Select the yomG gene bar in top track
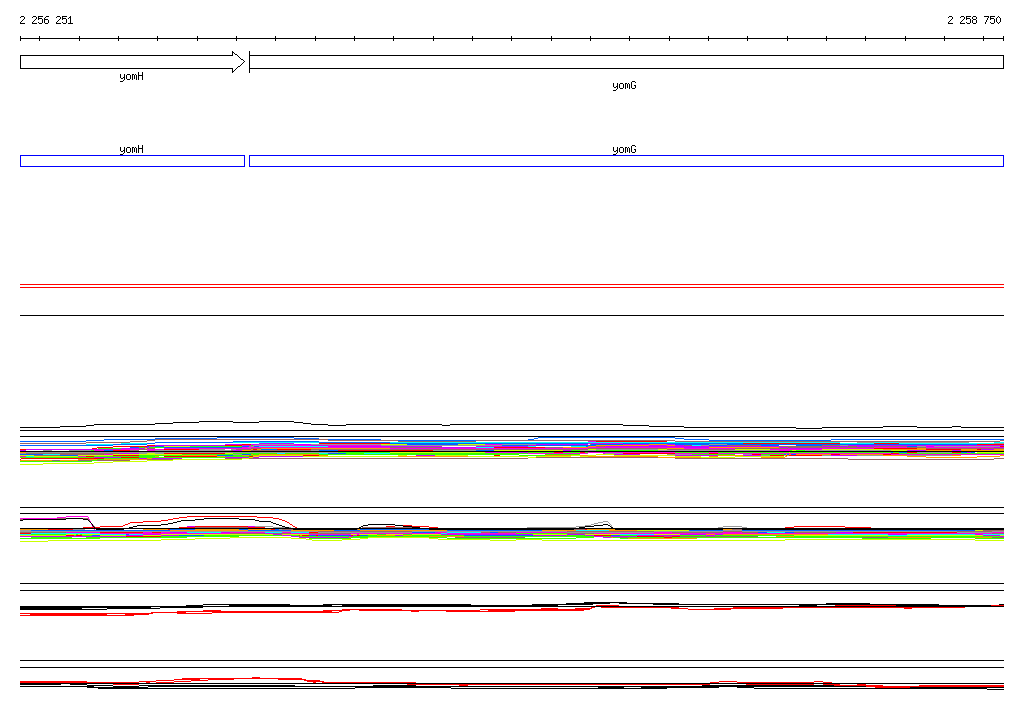This screenshot has width=1024, height=714. [x=625, y=62]
